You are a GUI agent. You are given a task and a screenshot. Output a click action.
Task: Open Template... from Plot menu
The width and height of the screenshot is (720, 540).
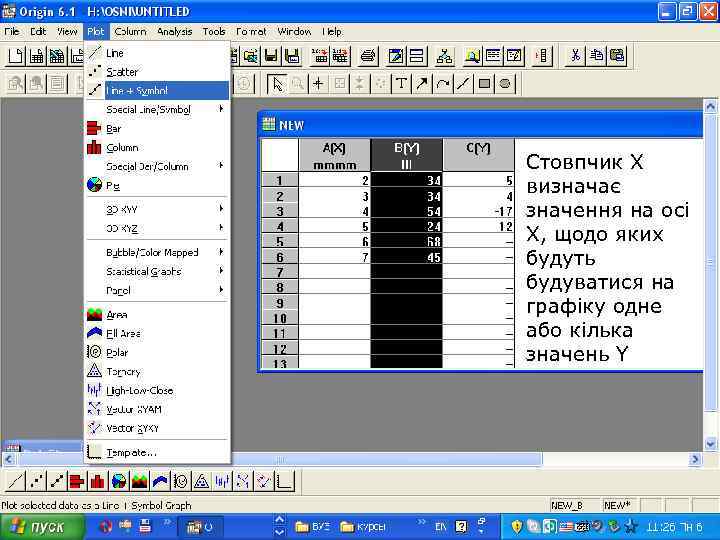[157, 452]
